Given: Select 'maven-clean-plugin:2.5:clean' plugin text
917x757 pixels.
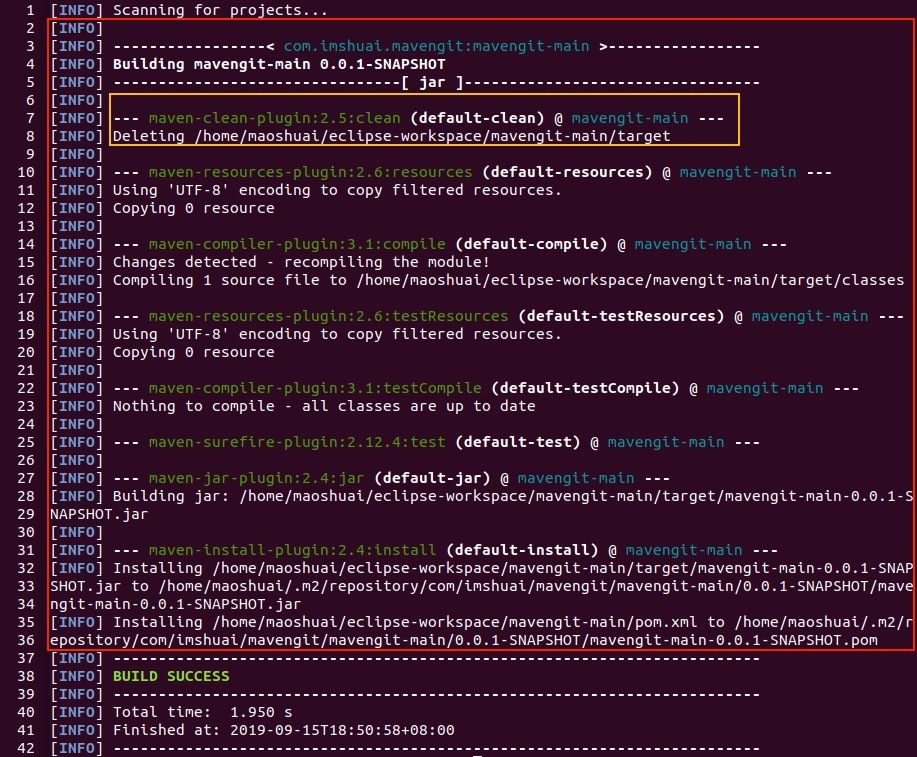Looking at the screenshot, I should [x=274, y=118].
